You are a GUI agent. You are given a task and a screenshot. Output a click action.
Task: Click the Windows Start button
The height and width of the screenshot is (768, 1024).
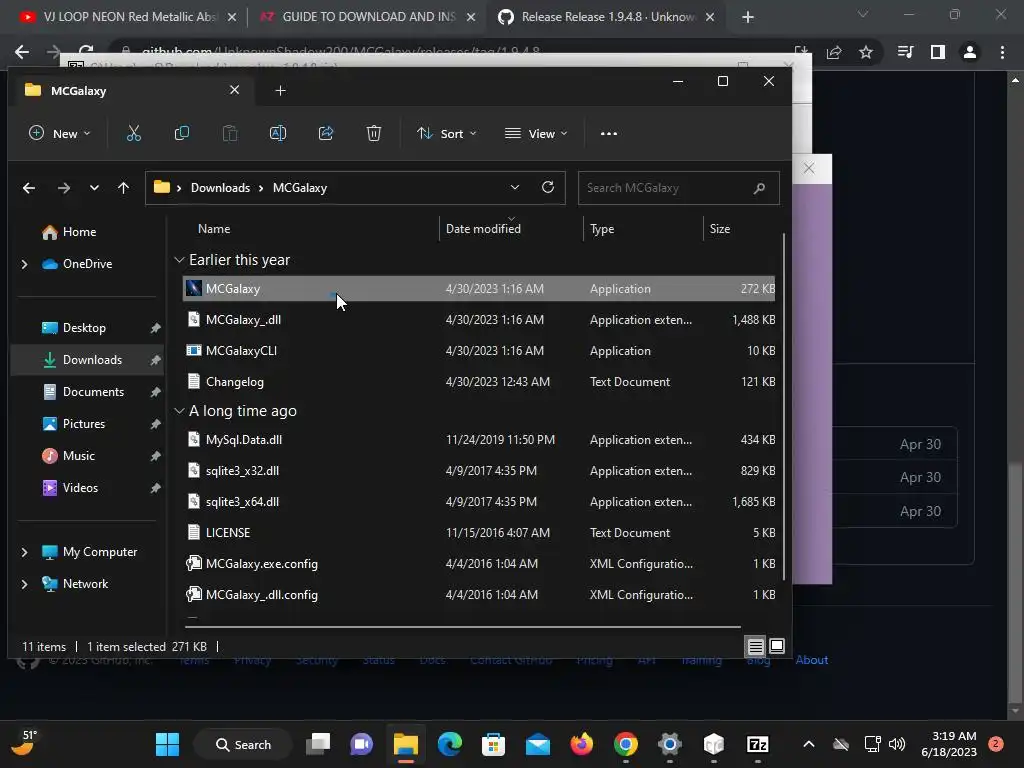[167, 744]
